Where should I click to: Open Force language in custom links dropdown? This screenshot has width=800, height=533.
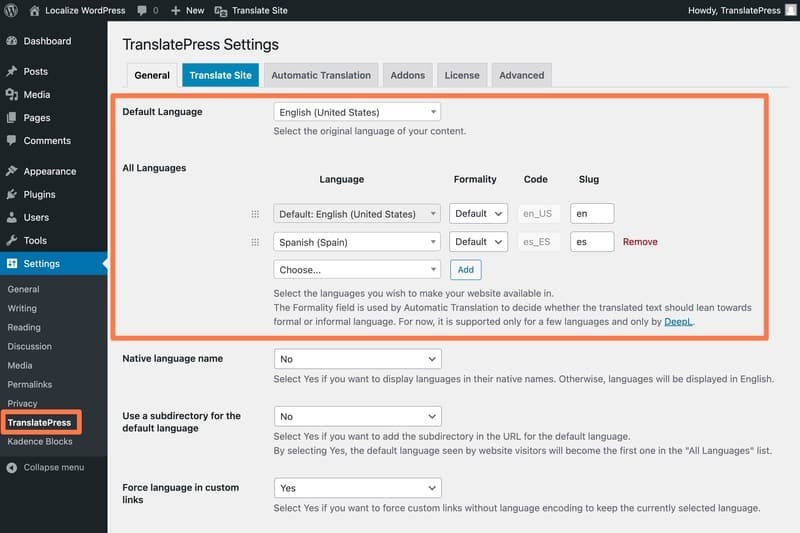click(x=357, y=488)
